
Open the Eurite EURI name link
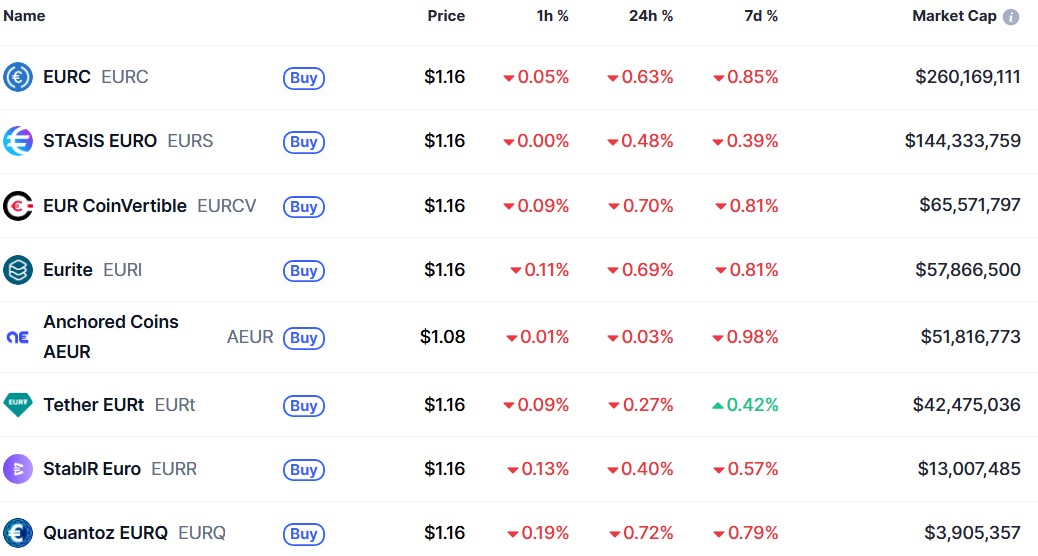tap(68, 270)
